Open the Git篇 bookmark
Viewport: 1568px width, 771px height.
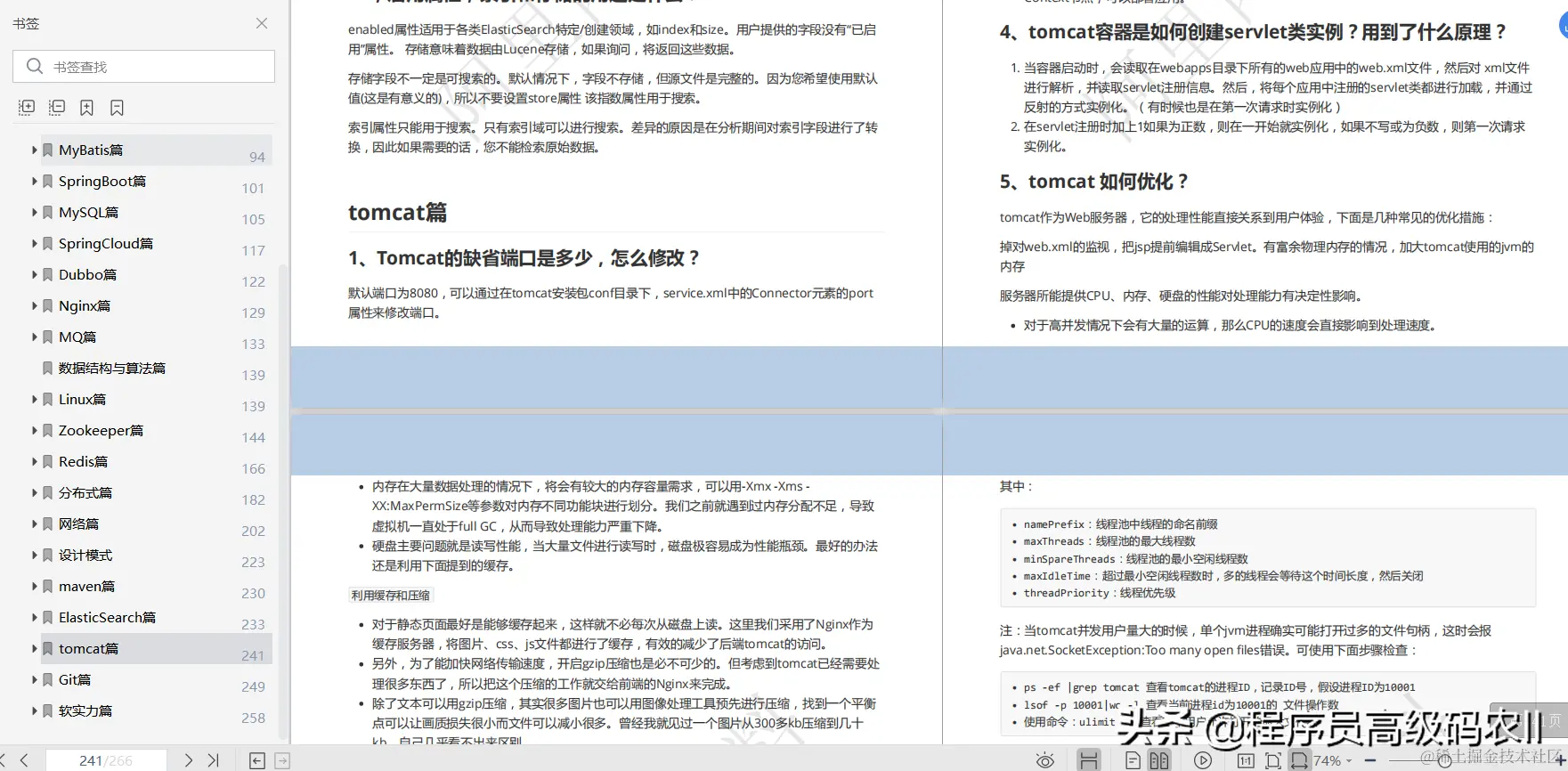click(75, 679)
